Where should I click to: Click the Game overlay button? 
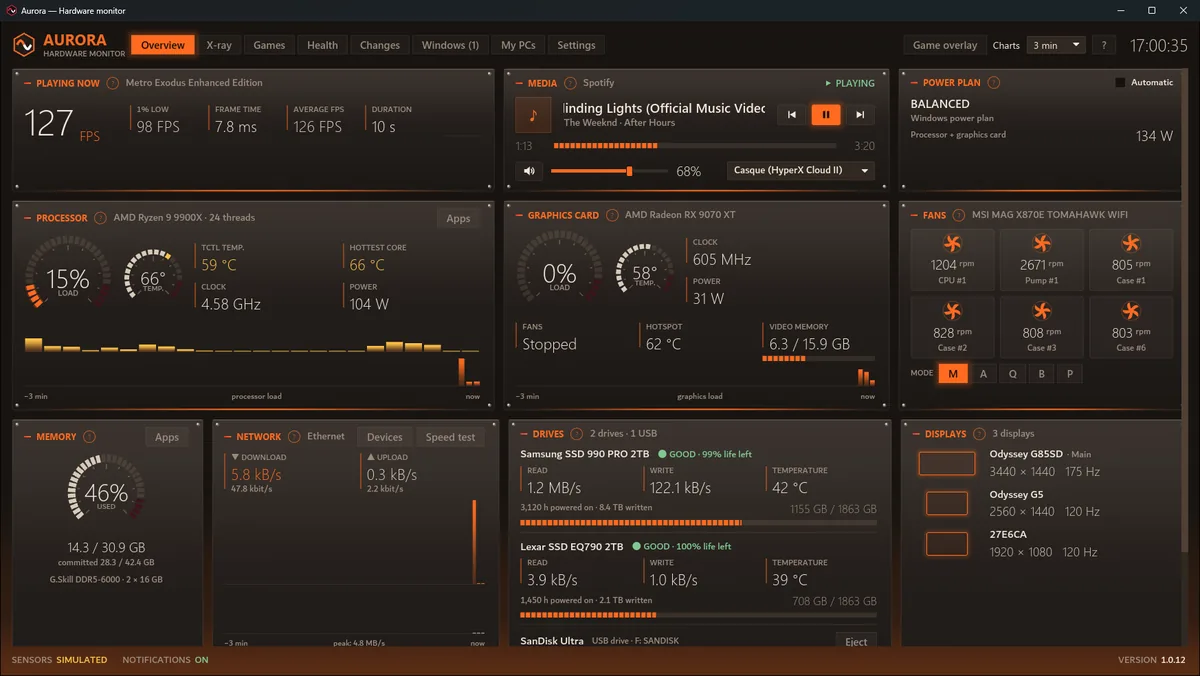(945, 45)
